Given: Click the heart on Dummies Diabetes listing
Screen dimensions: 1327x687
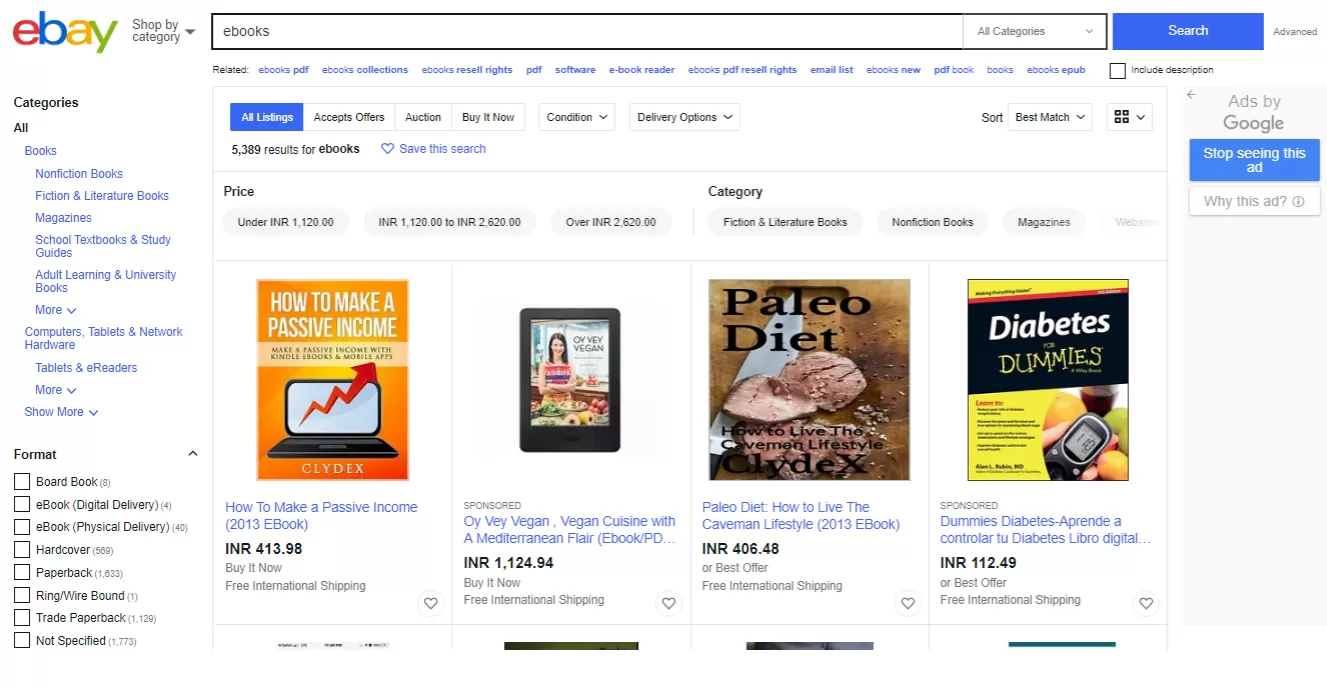Looking at the screenshot, I should (1145, 603).
